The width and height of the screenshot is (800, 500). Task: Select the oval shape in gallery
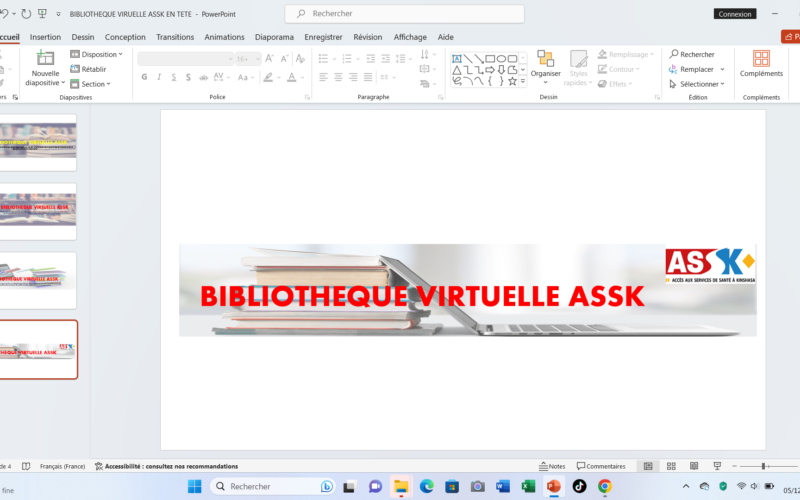502,59
